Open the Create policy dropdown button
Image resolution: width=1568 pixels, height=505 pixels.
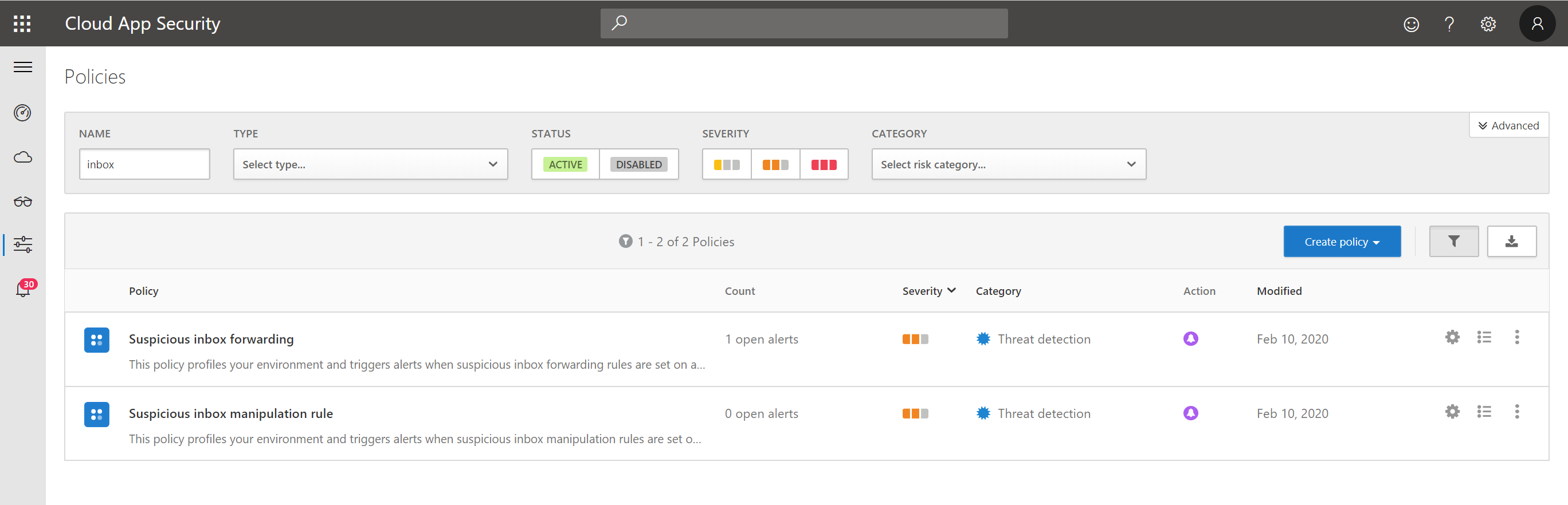[x=1342, y=241]
